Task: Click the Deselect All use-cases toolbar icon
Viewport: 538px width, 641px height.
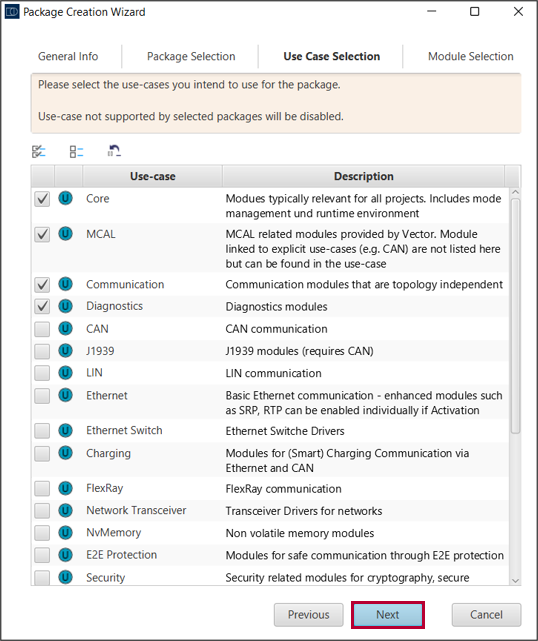Action: pos(76,152)
